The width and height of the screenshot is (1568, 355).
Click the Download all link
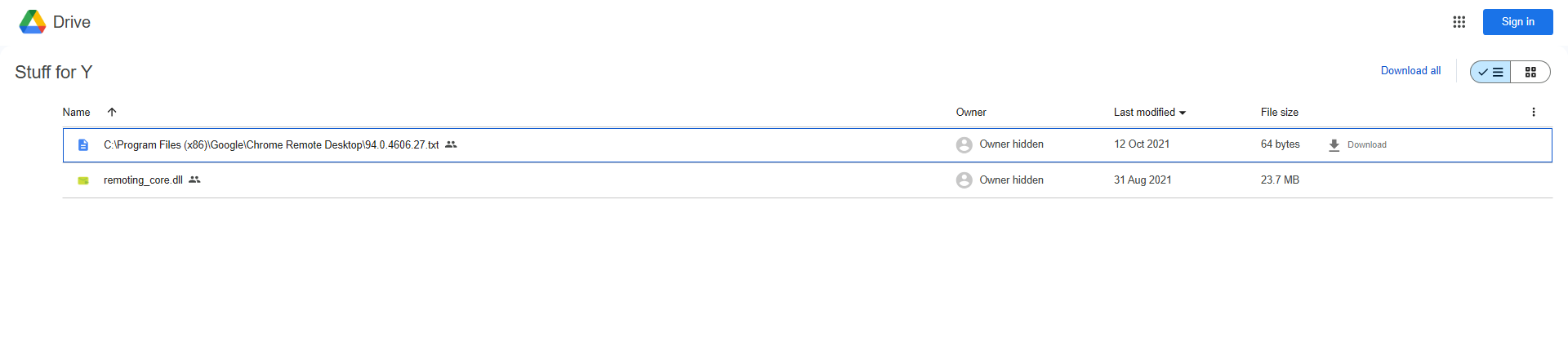pos(1410,71)
